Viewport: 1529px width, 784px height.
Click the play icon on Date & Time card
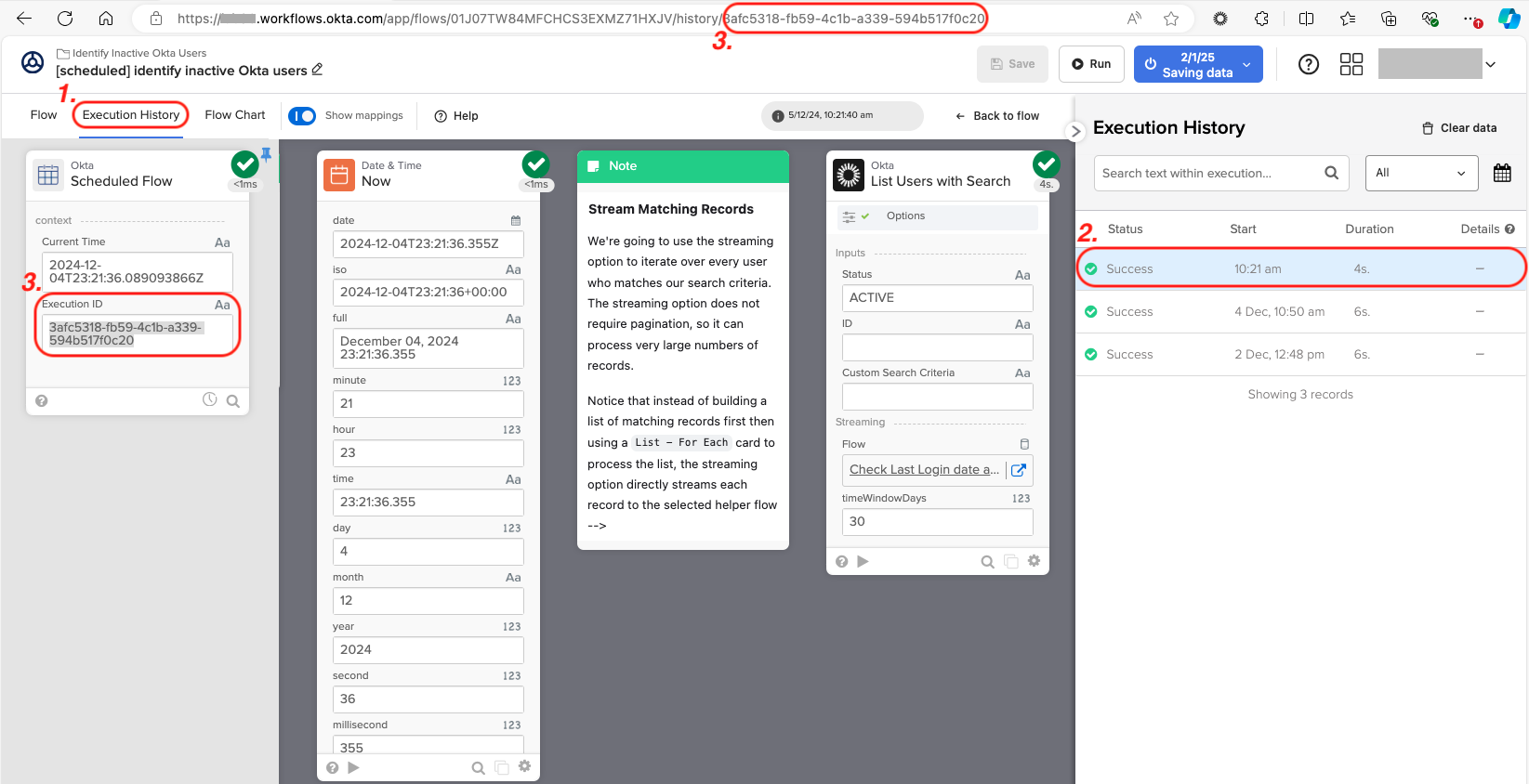[353, 767]
